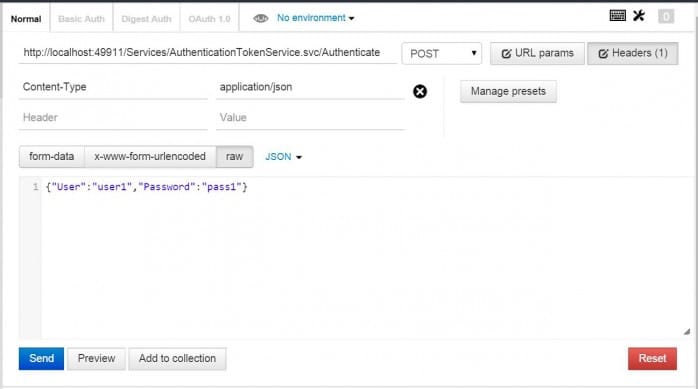
Task: Click the edit icon in Headers (1)
Action: click(x=603, y=54)
